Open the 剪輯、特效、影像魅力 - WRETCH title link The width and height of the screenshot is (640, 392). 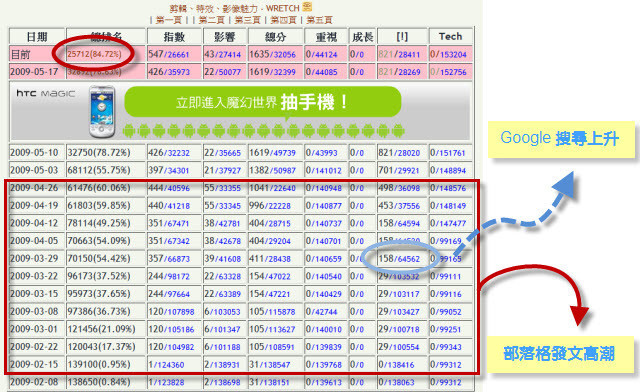235,8
